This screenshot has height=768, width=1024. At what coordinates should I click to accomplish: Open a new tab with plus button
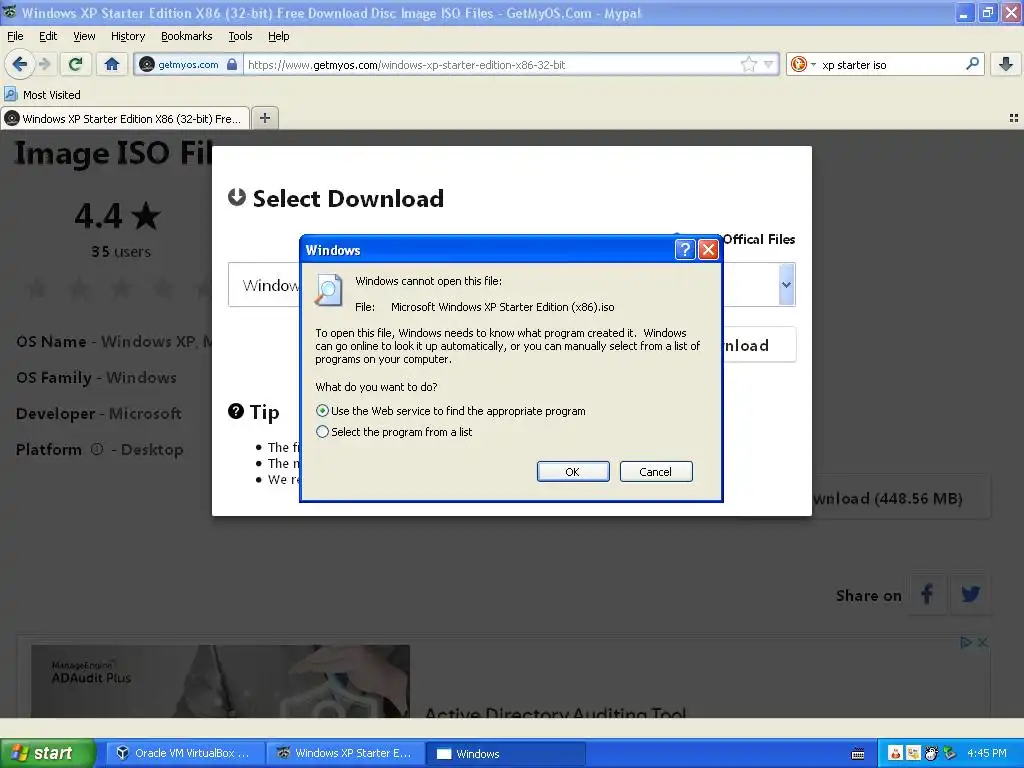(x=264, y=118)
